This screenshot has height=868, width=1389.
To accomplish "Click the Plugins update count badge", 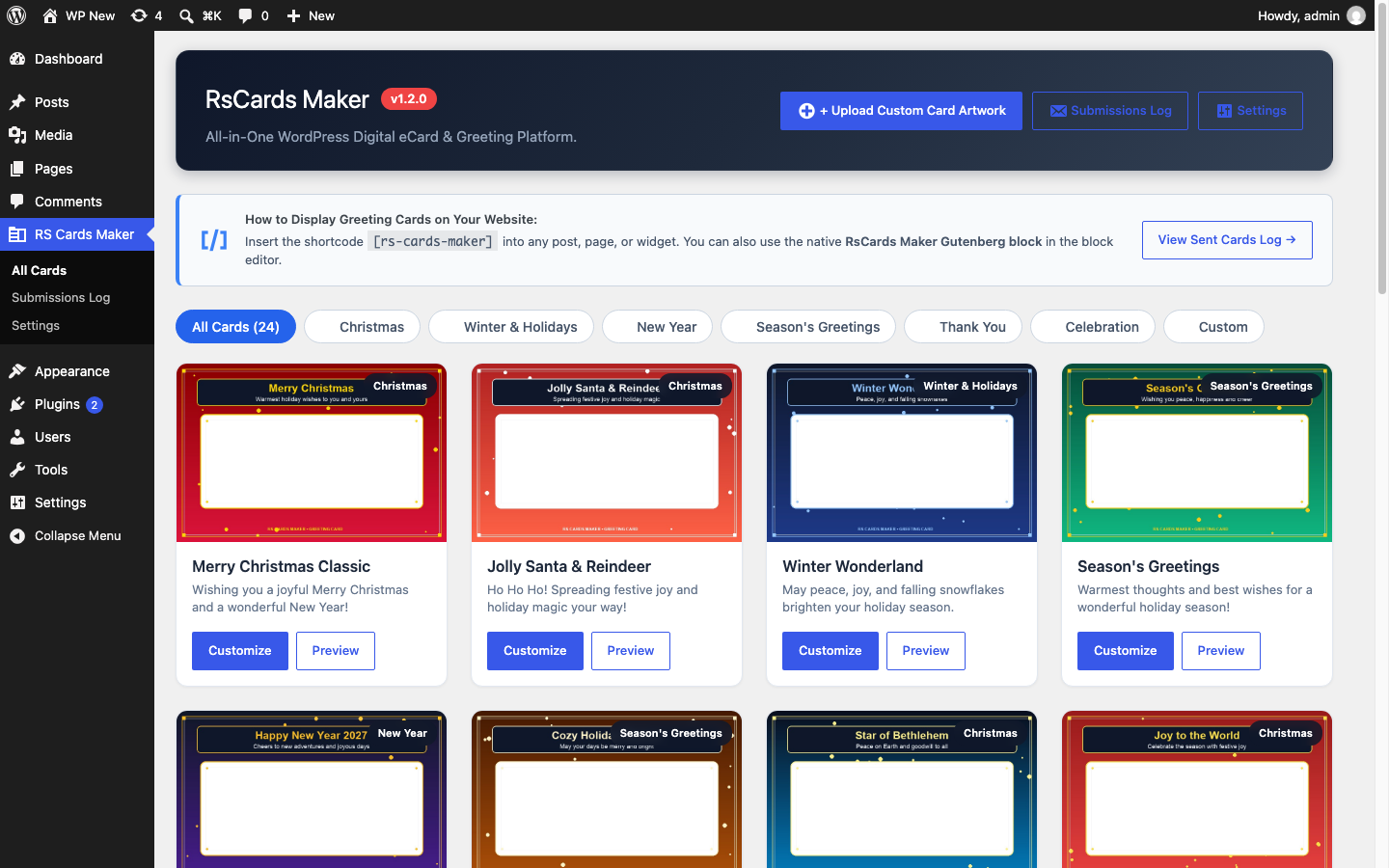I will [95, 405].
